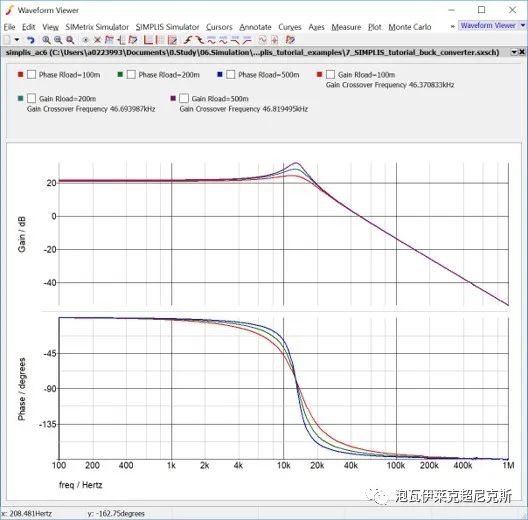
Task: Open the Axes menu
Action: [x=317, y=27]
